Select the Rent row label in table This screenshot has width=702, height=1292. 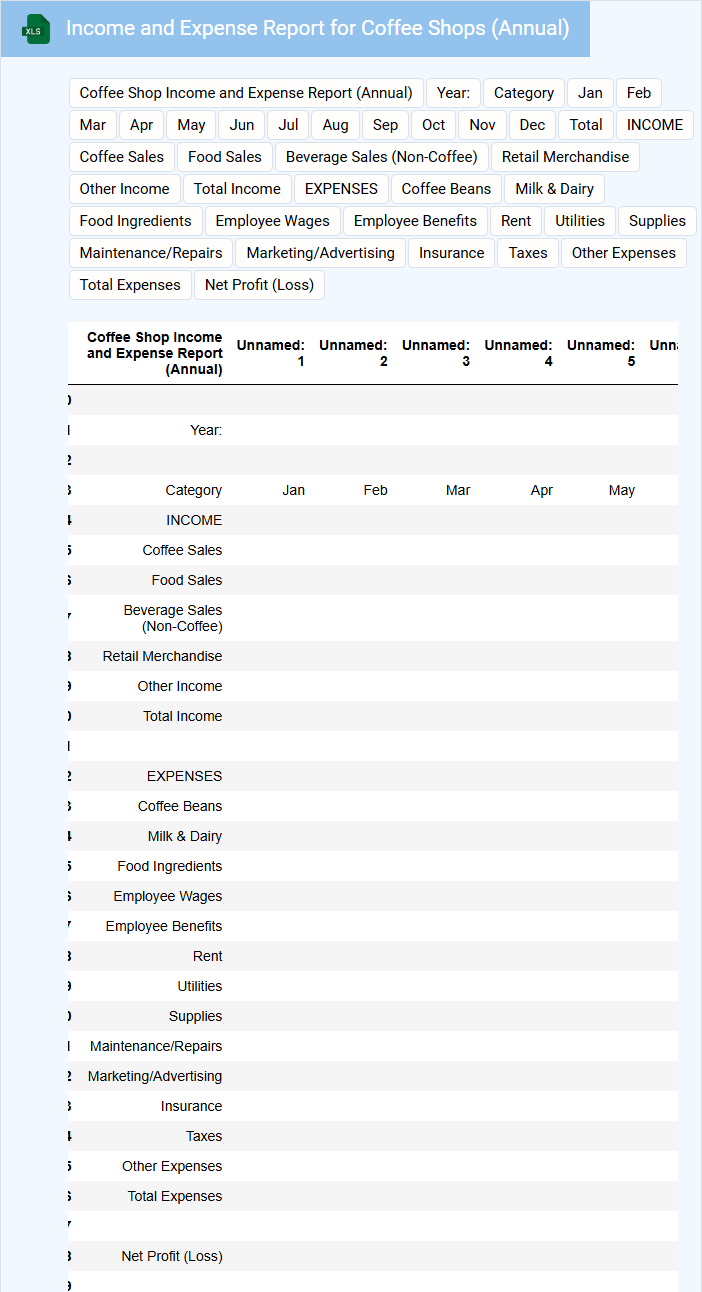[x=208, y=956]
